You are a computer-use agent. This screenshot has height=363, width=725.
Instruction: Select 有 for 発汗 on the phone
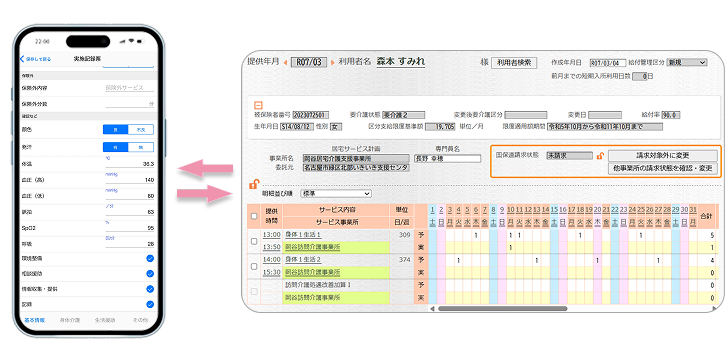[x=116, y=147]
